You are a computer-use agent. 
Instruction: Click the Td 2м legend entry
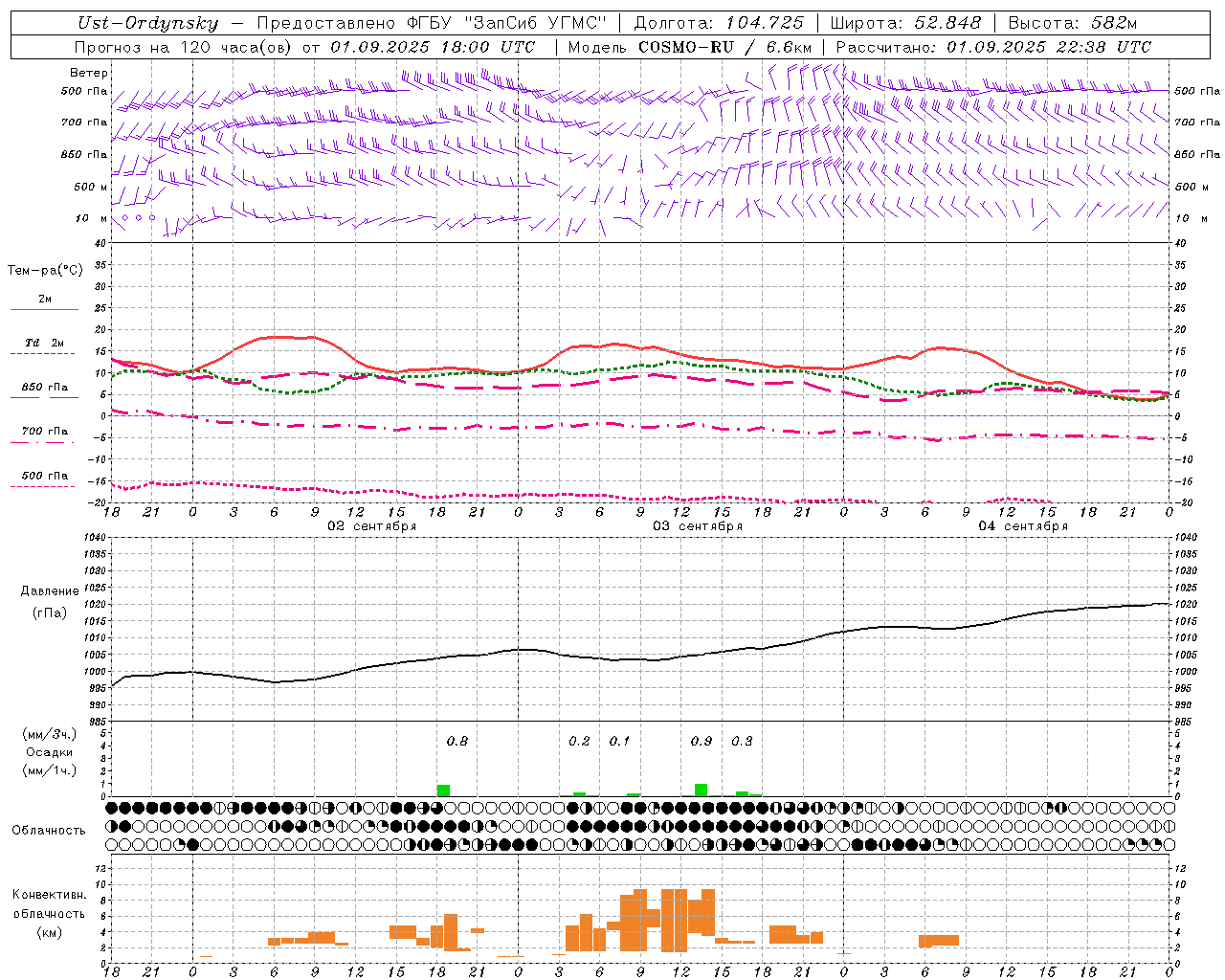(x=45, y=343)
